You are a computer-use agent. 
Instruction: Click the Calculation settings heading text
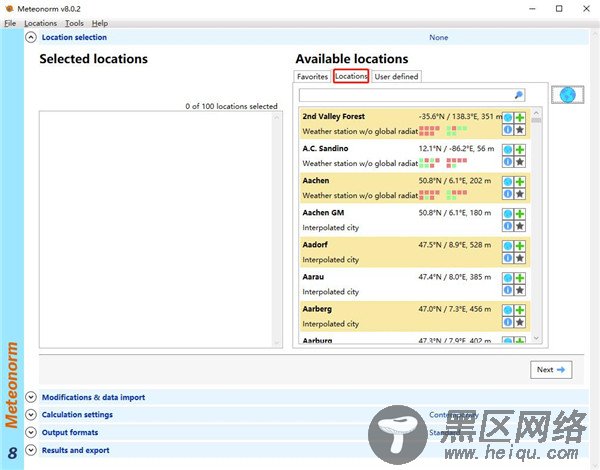[77, 415]
